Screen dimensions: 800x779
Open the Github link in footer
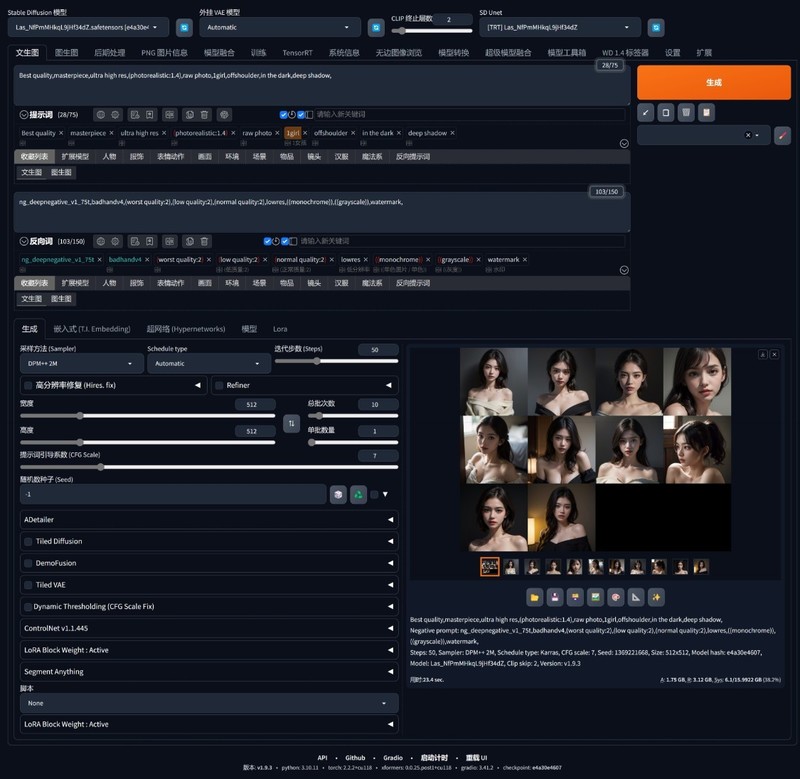click(355, 758)
